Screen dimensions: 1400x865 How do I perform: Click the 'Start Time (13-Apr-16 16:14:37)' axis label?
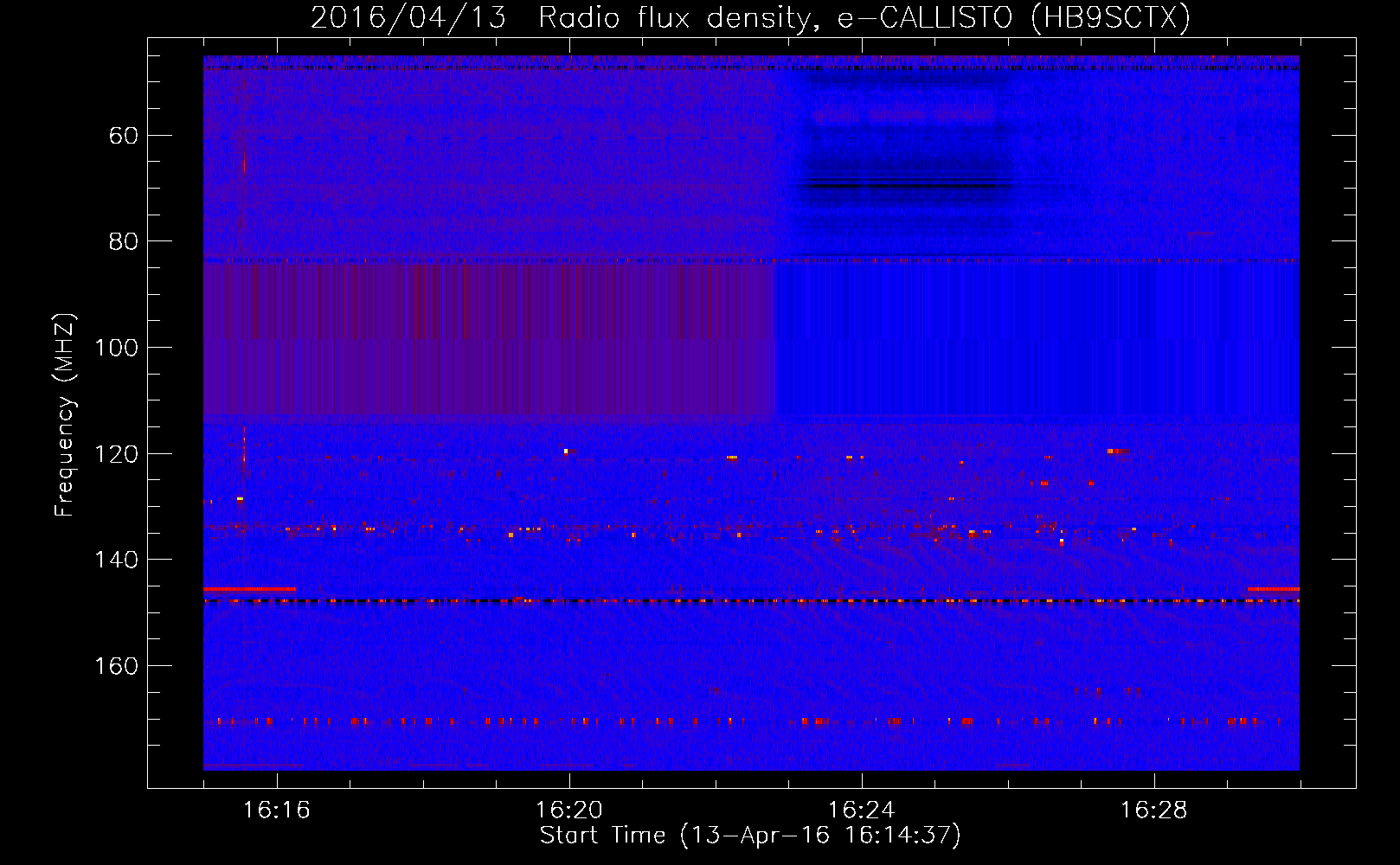click(750, 836)
